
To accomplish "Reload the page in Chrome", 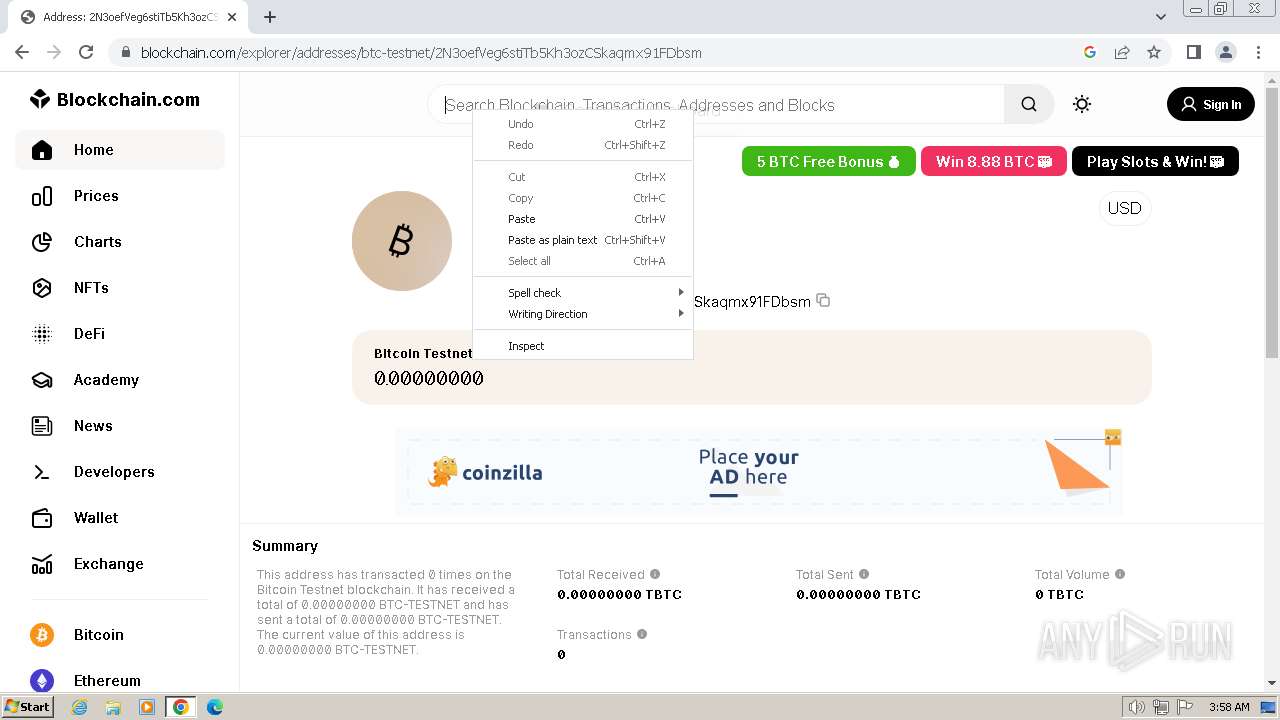I will coord(86,52).
